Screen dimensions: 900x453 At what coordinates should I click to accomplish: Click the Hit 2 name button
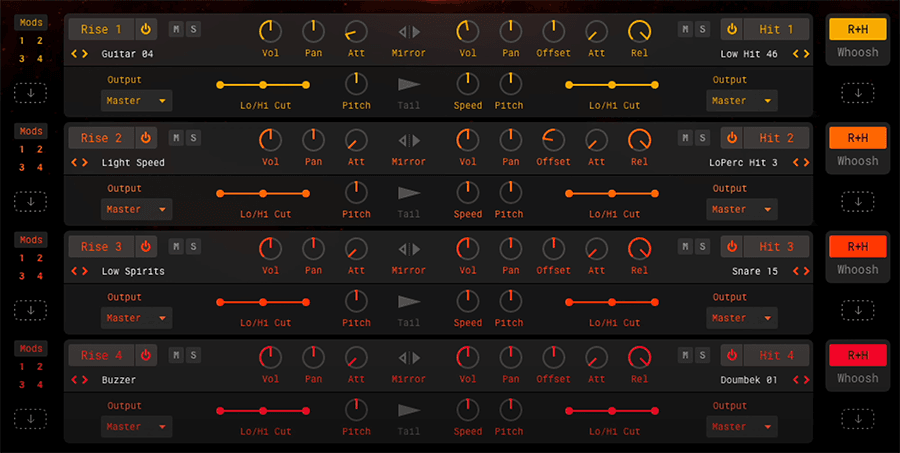point(777,138)
